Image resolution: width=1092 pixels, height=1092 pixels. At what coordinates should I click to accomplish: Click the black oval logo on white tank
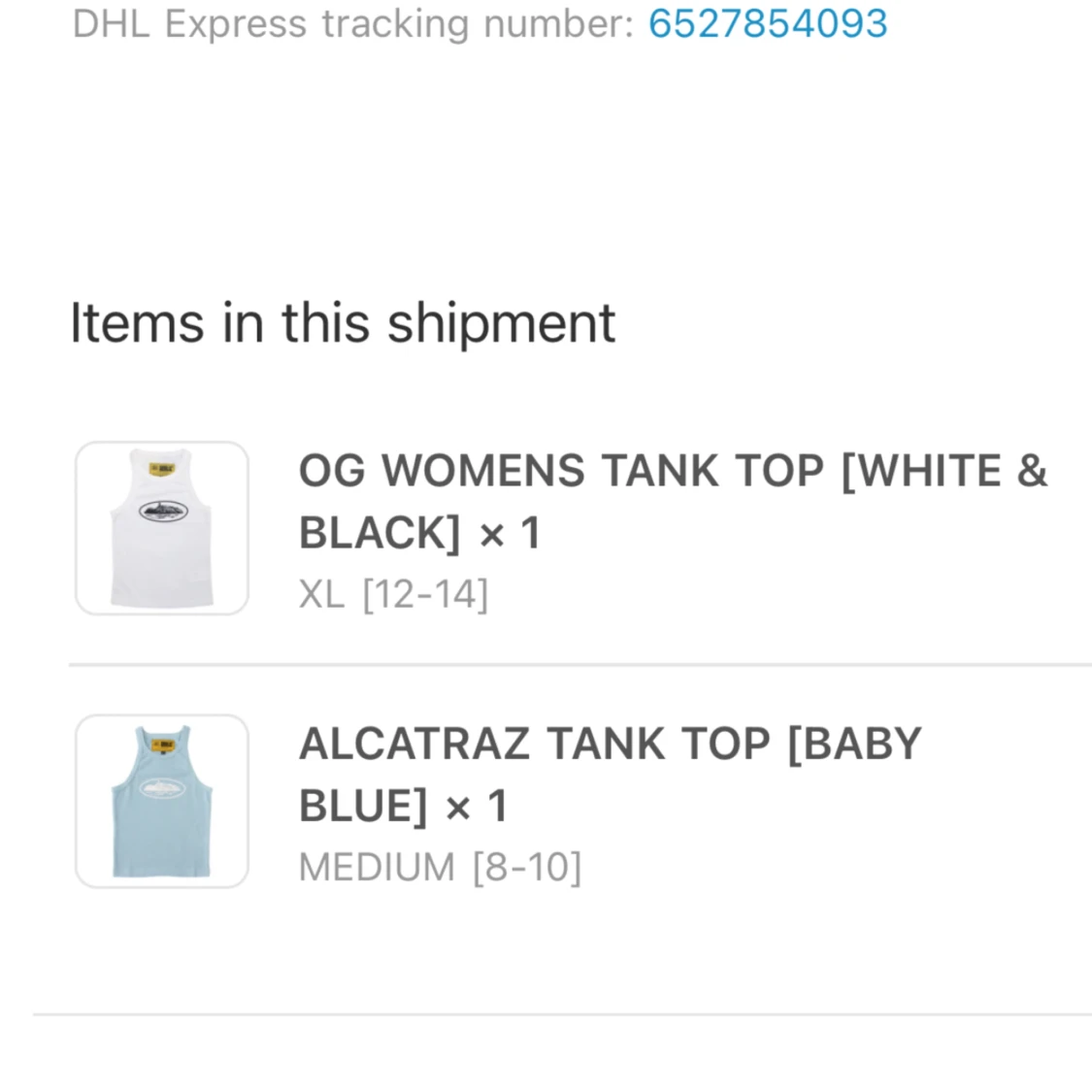(x=162, y=511)
